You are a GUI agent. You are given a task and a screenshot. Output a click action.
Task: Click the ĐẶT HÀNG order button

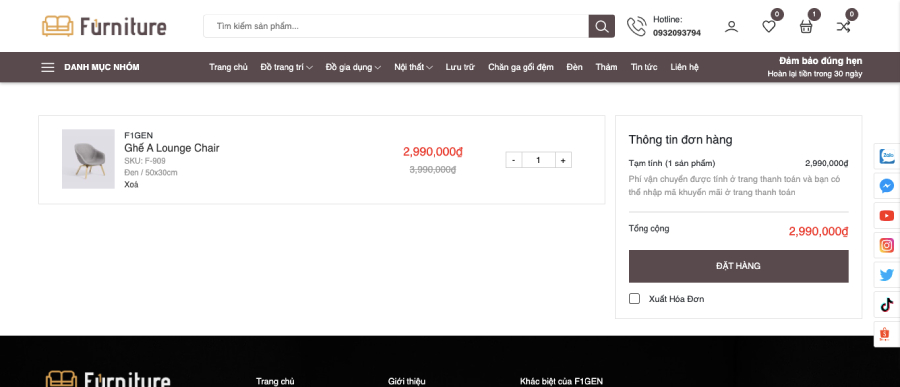738,266
